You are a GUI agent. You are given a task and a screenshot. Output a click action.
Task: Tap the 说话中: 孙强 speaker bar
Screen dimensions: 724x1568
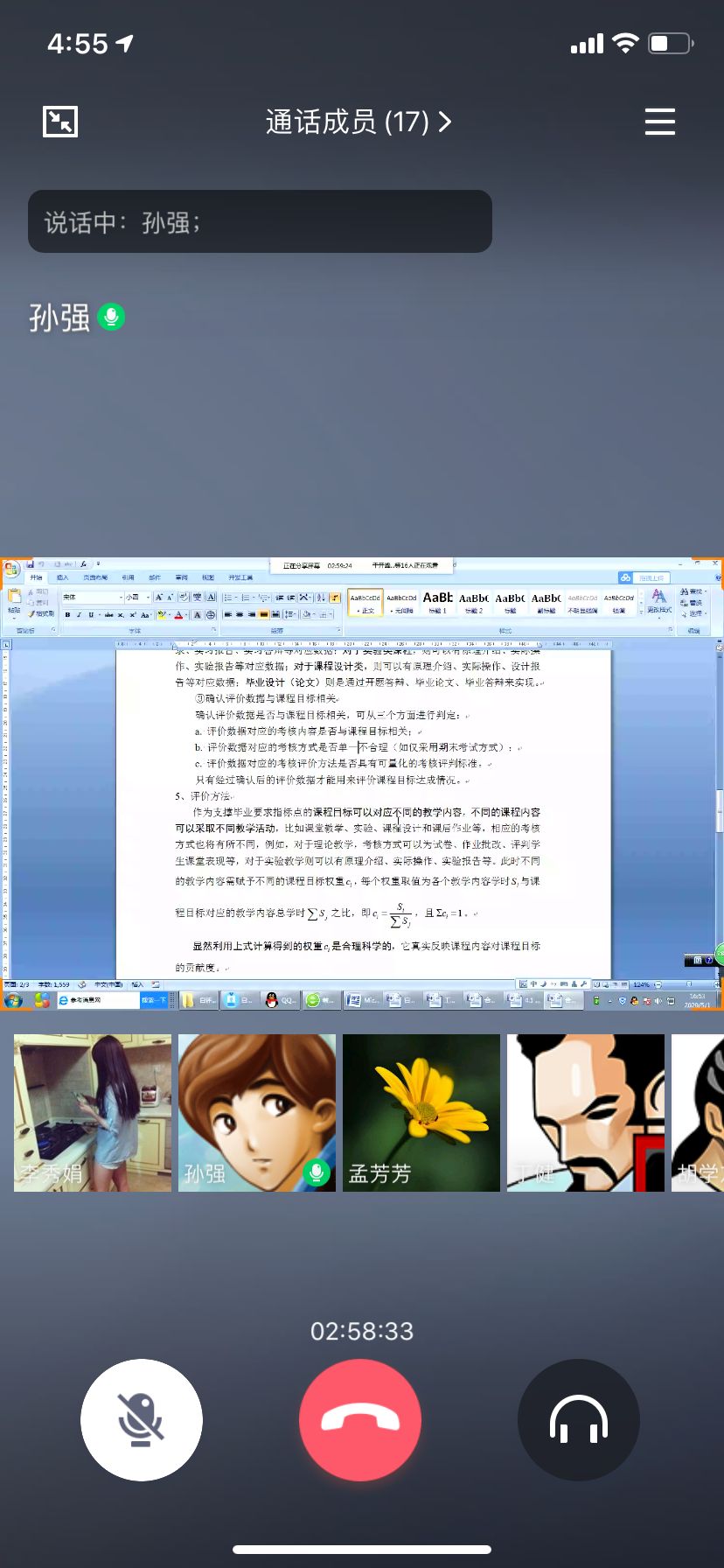(260, 222)
